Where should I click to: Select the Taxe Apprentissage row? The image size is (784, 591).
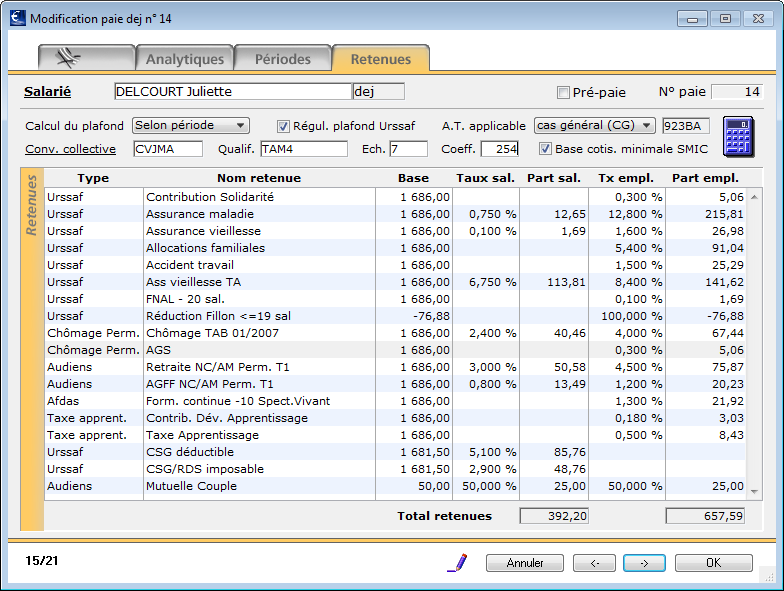tap(395, 435)
